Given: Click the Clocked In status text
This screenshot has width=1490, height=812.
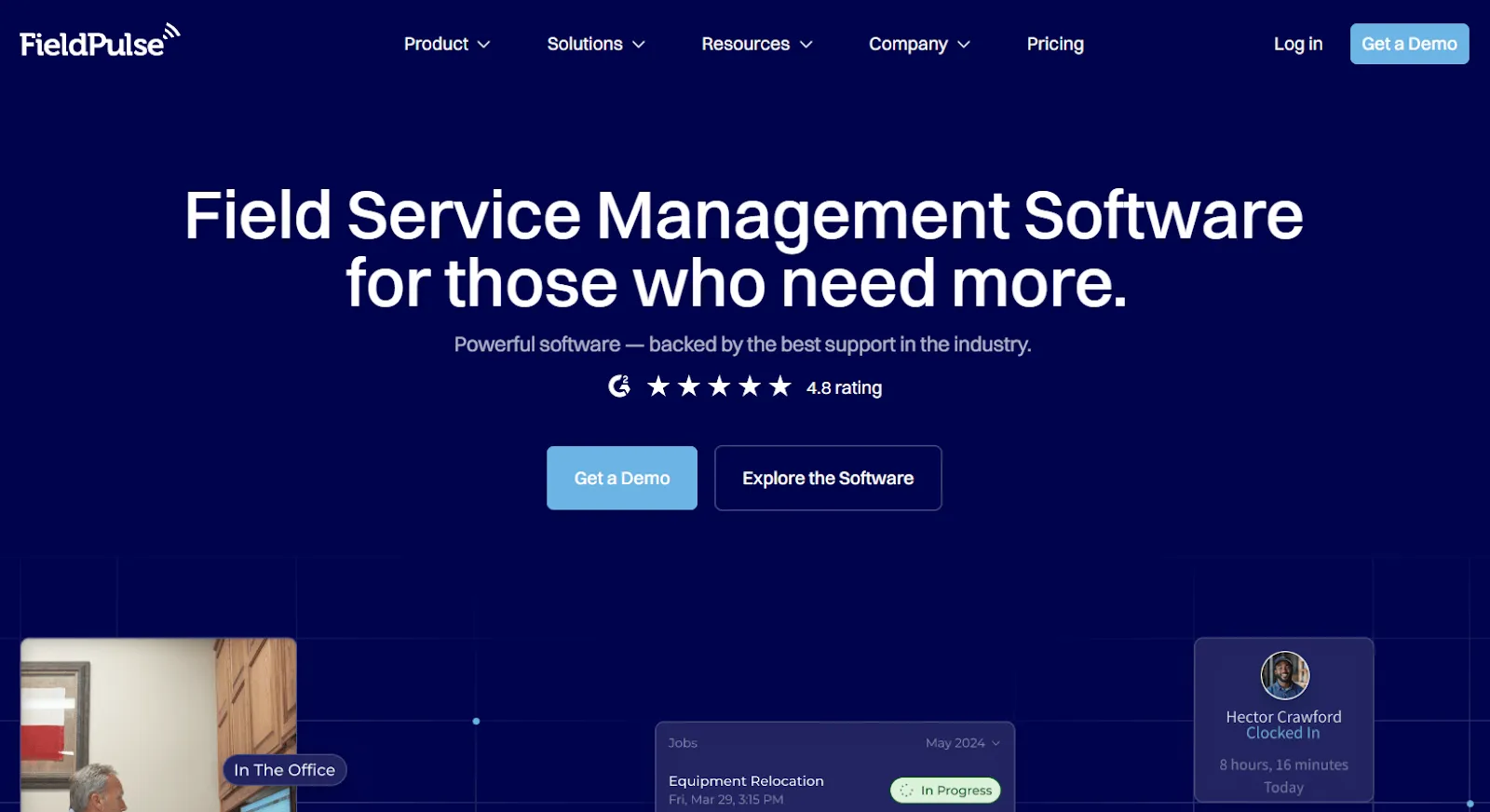Looking at the screenshot, I should tap(1283, 733).
